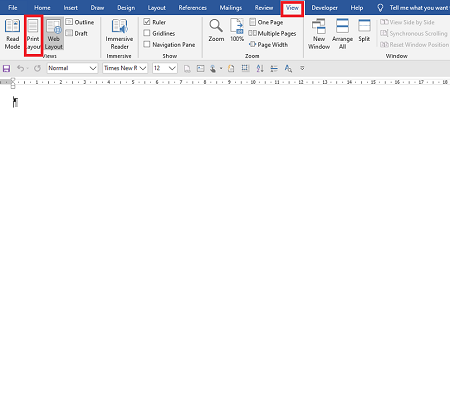Open a New Window
The height and width of the screenshot is (415, 450).
click(319, 35)
